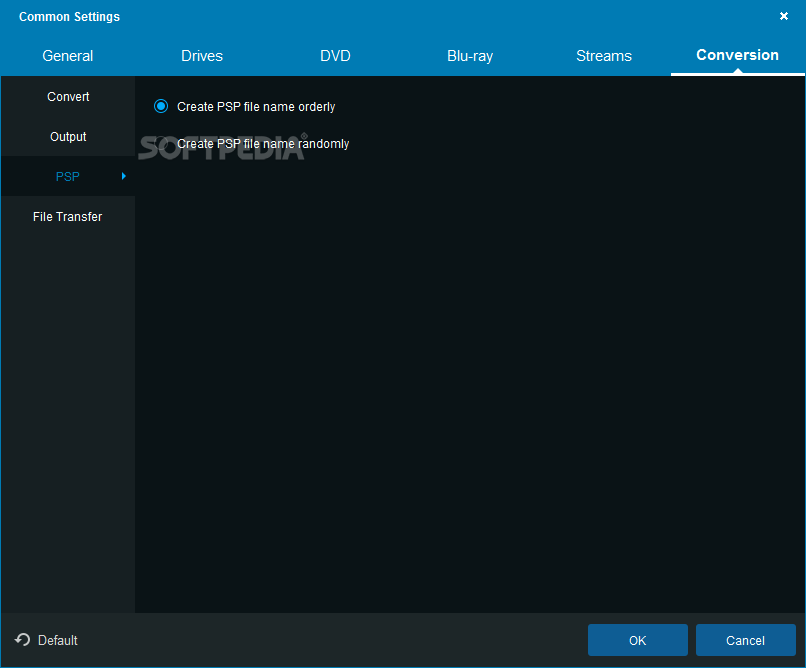This screenshot has width=806, height=668.
Task: Confirm settings with the OK button
Action: click(637, 640)
